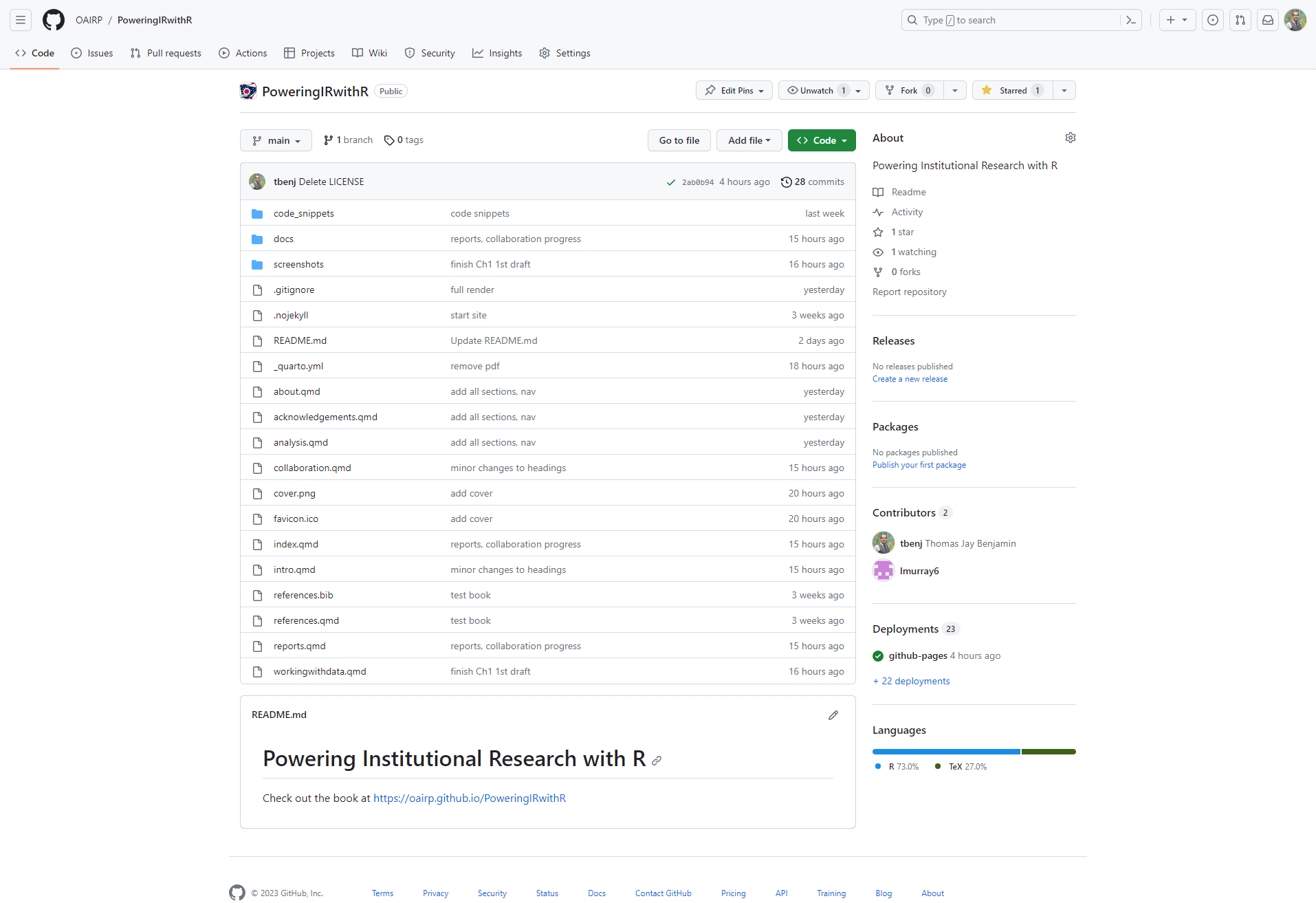
Task: Edit README with the pencil icon
Action: tap(833, 715)
